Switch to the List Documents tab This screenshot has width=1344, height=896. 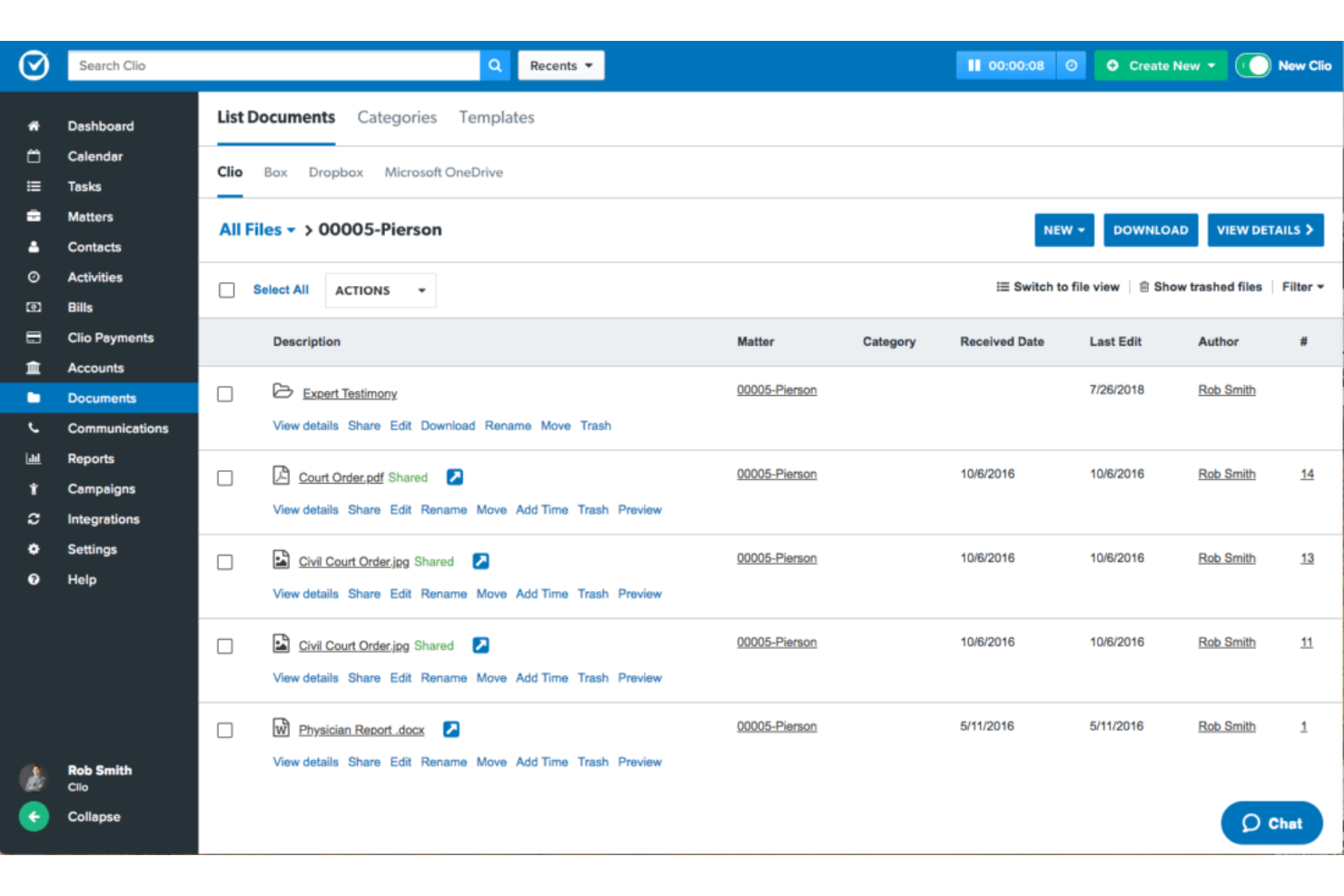[x=276, y=117]
